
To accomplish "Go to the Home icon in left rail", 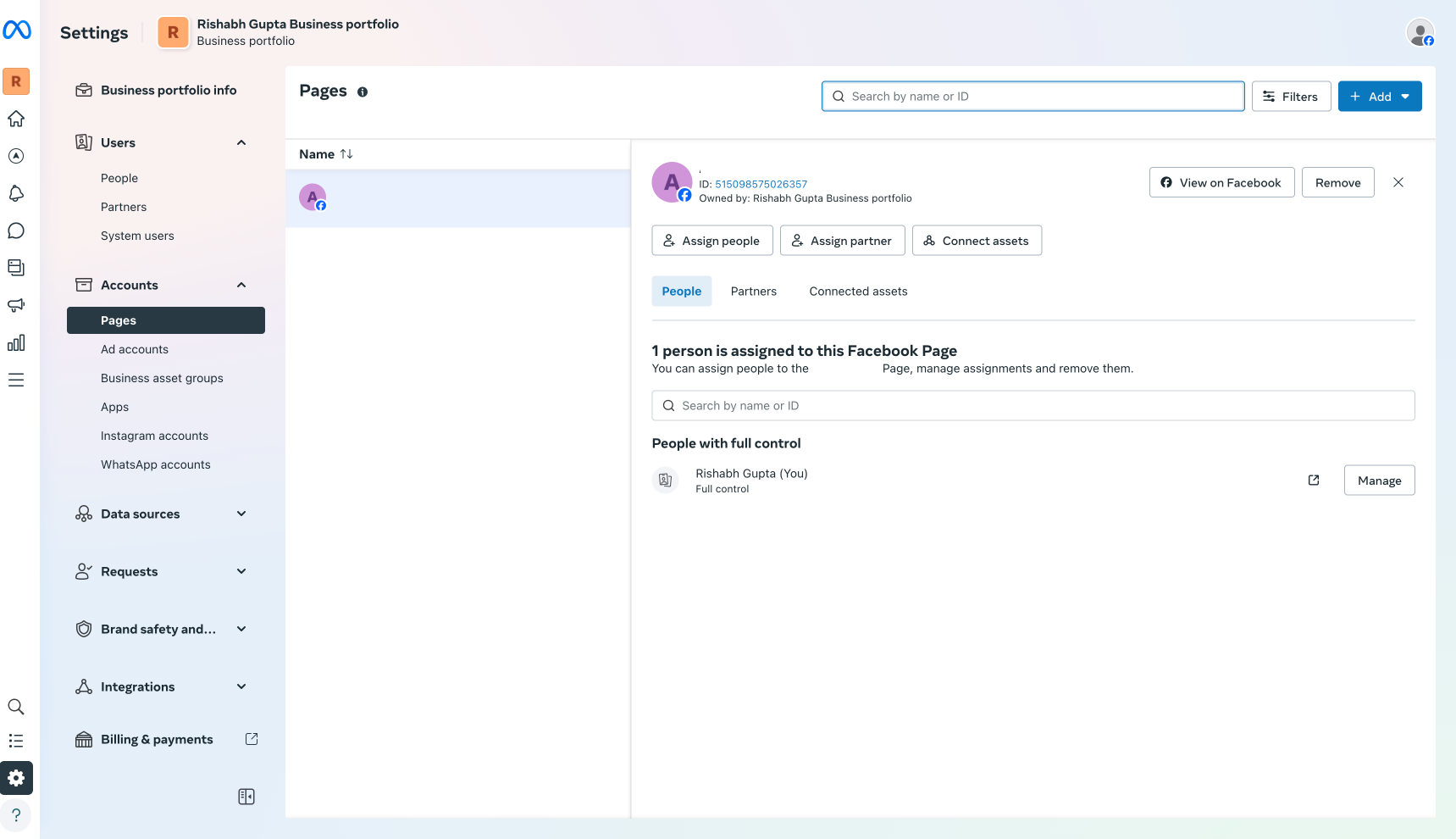I will (x=16, y=119).
